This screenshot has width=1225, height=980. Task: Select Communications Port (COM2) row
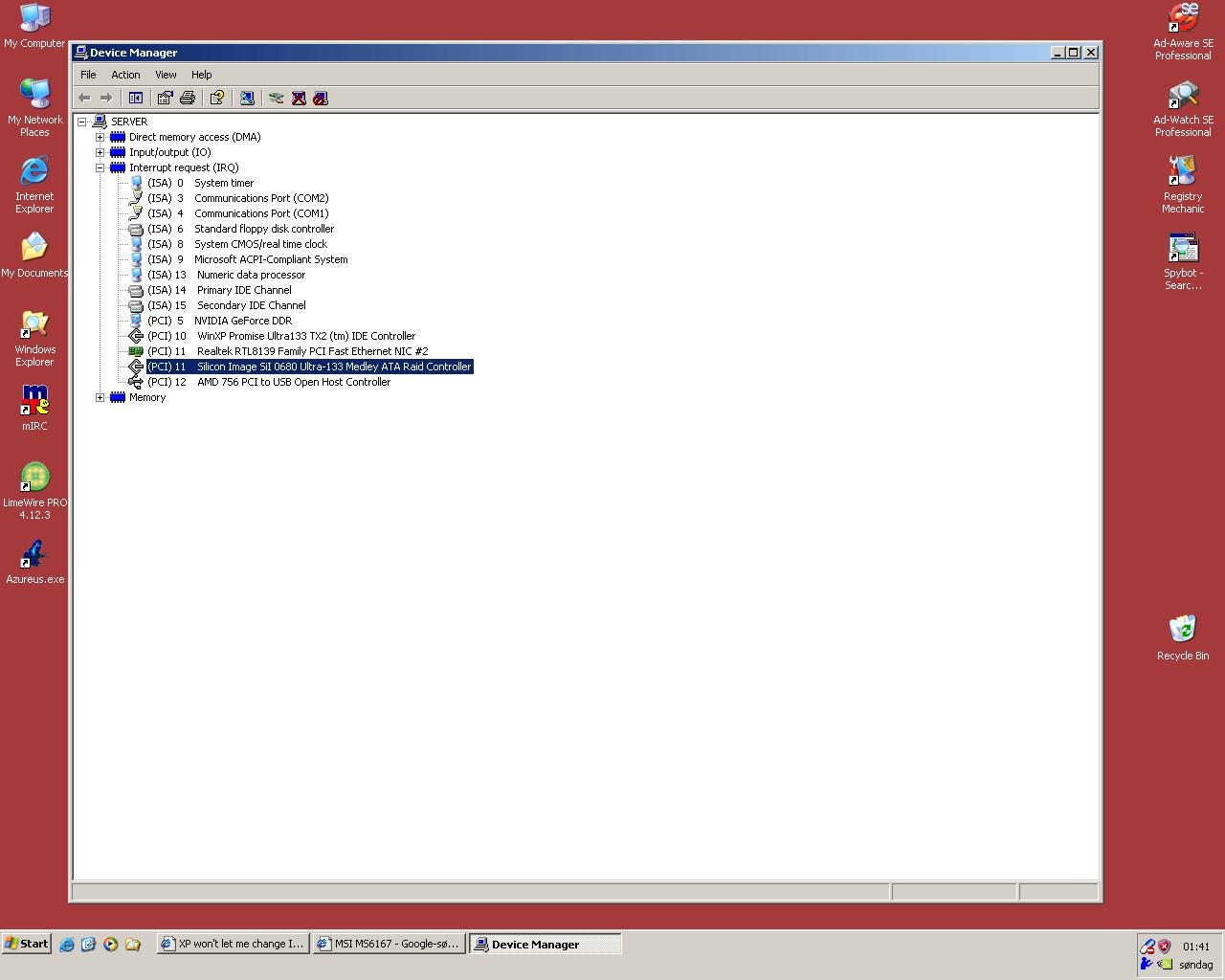click(x=237, y=198)
